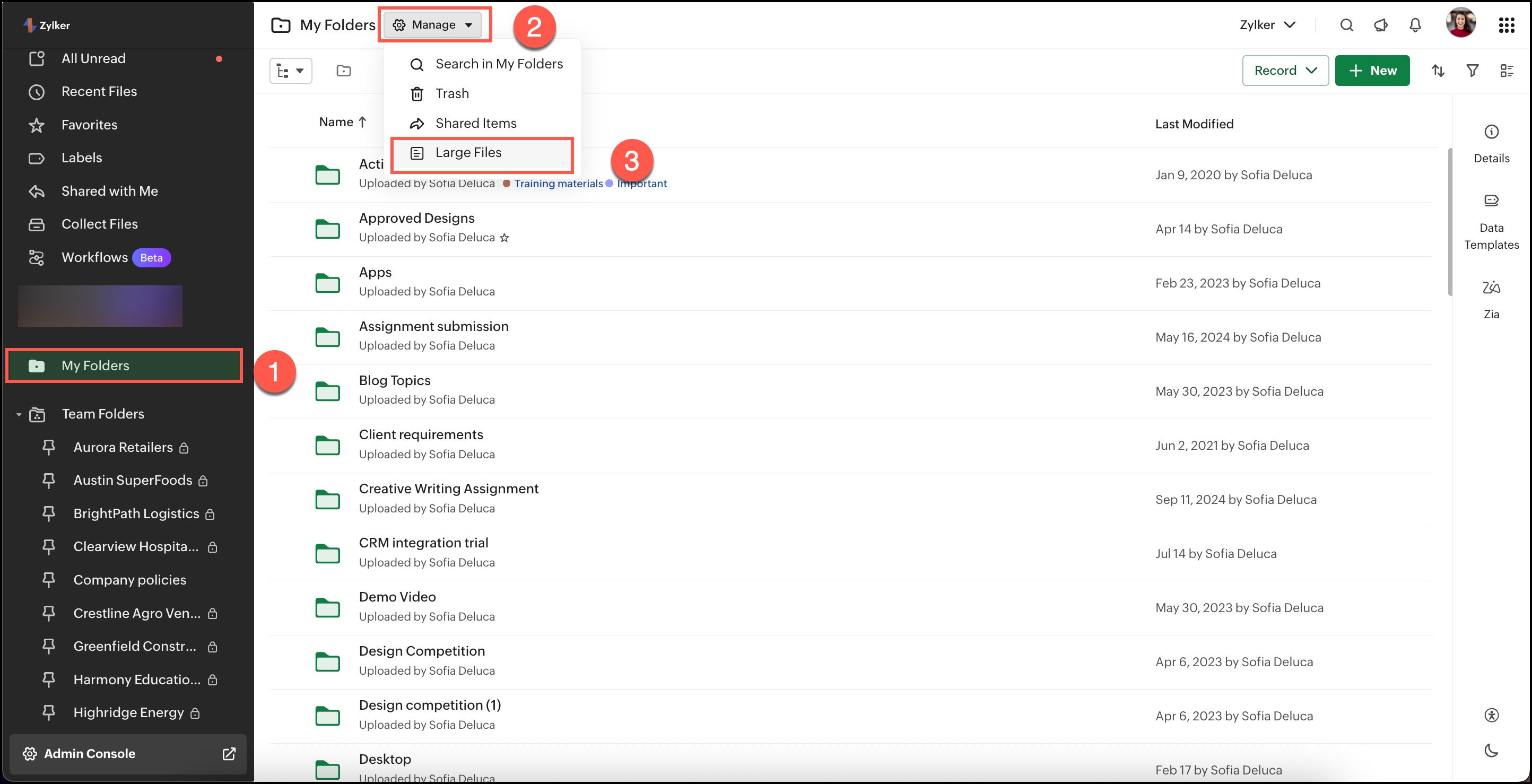The height and width of the screenshot is (784, 1532).
Task: Click the new folder icon in toolbar
Action: click(x=344, y=71)
